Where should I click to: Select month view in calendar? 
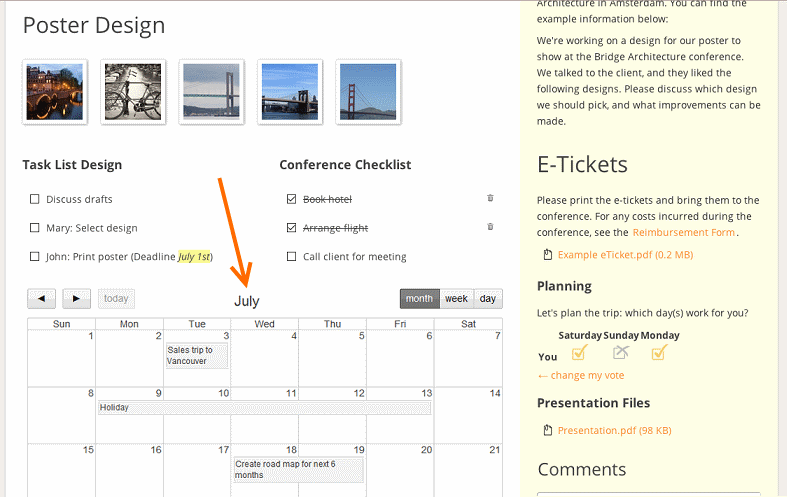tap(420, 299)
